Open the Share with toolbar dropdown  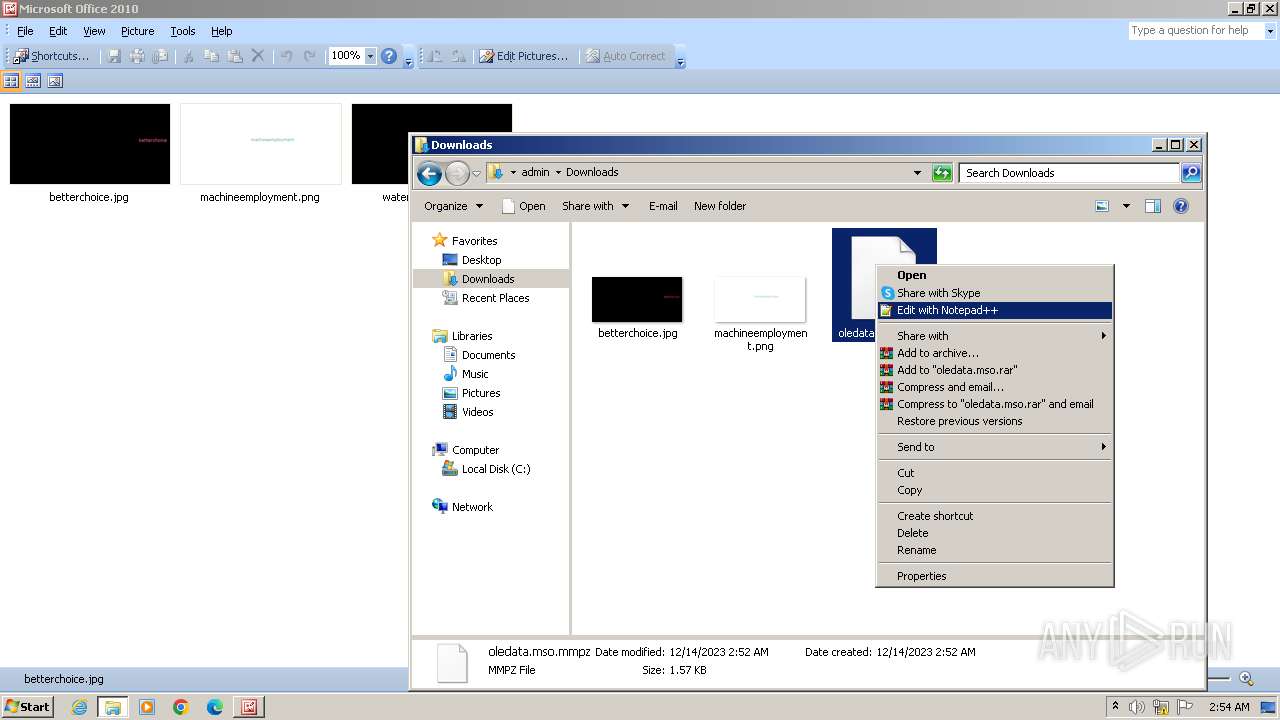596,206
